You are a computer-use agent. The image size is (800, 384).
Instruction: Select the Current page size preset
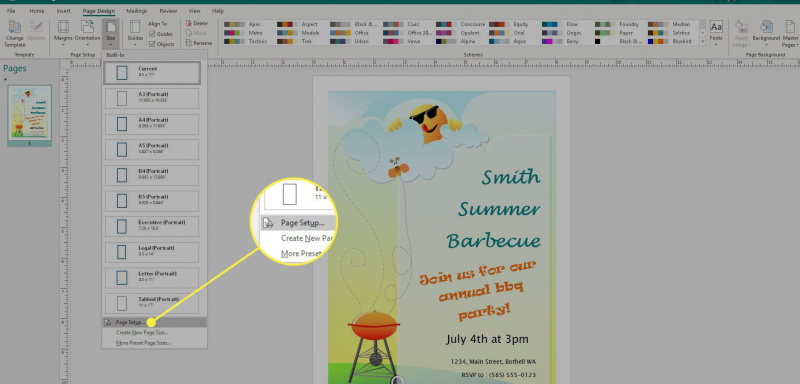click(152, 72)
